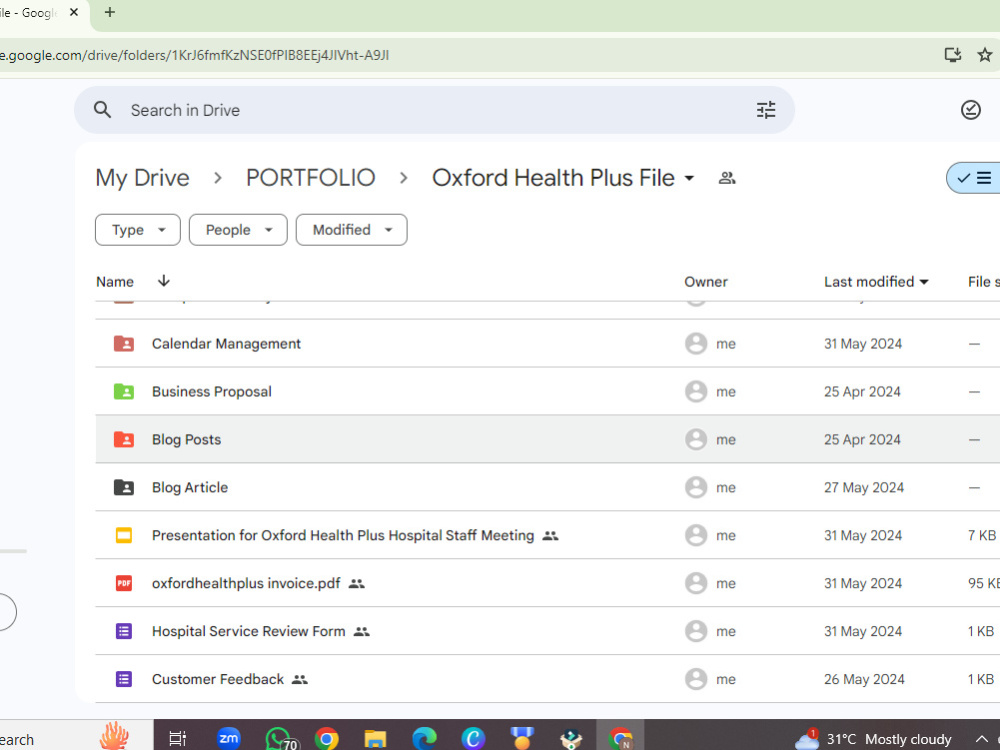Click shared icon beside Hospital Service Review Form
The image size is (1000, 750).
pyautogui.click(x=362, y=631)
